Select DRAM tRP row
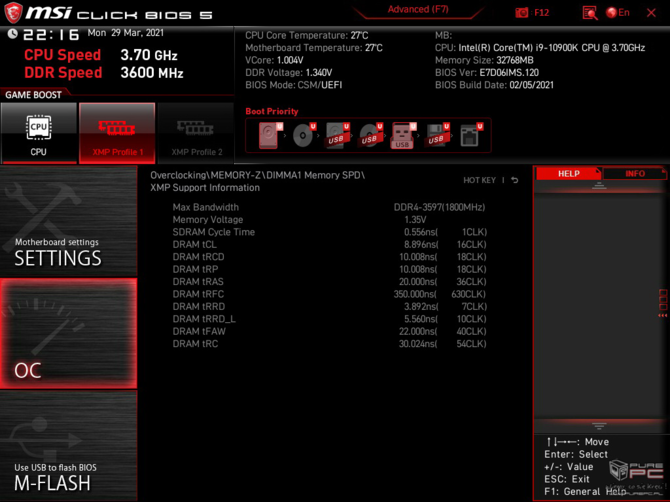 click(329, 269)
